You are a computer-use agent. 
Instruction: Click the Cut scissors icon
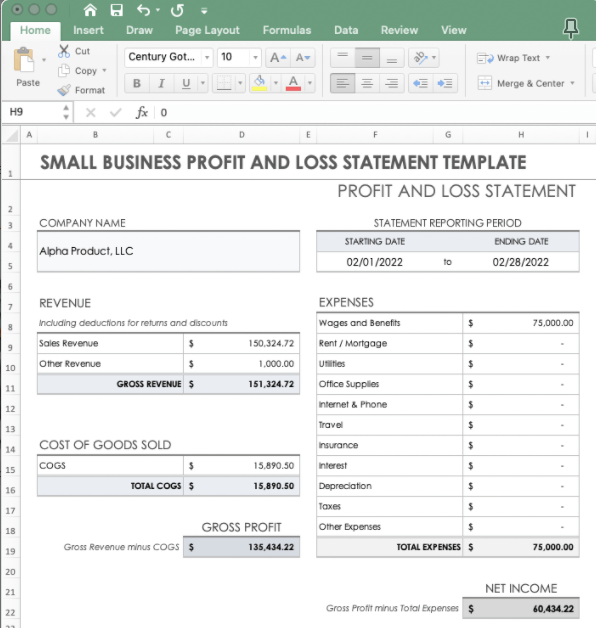pos(64,51)
